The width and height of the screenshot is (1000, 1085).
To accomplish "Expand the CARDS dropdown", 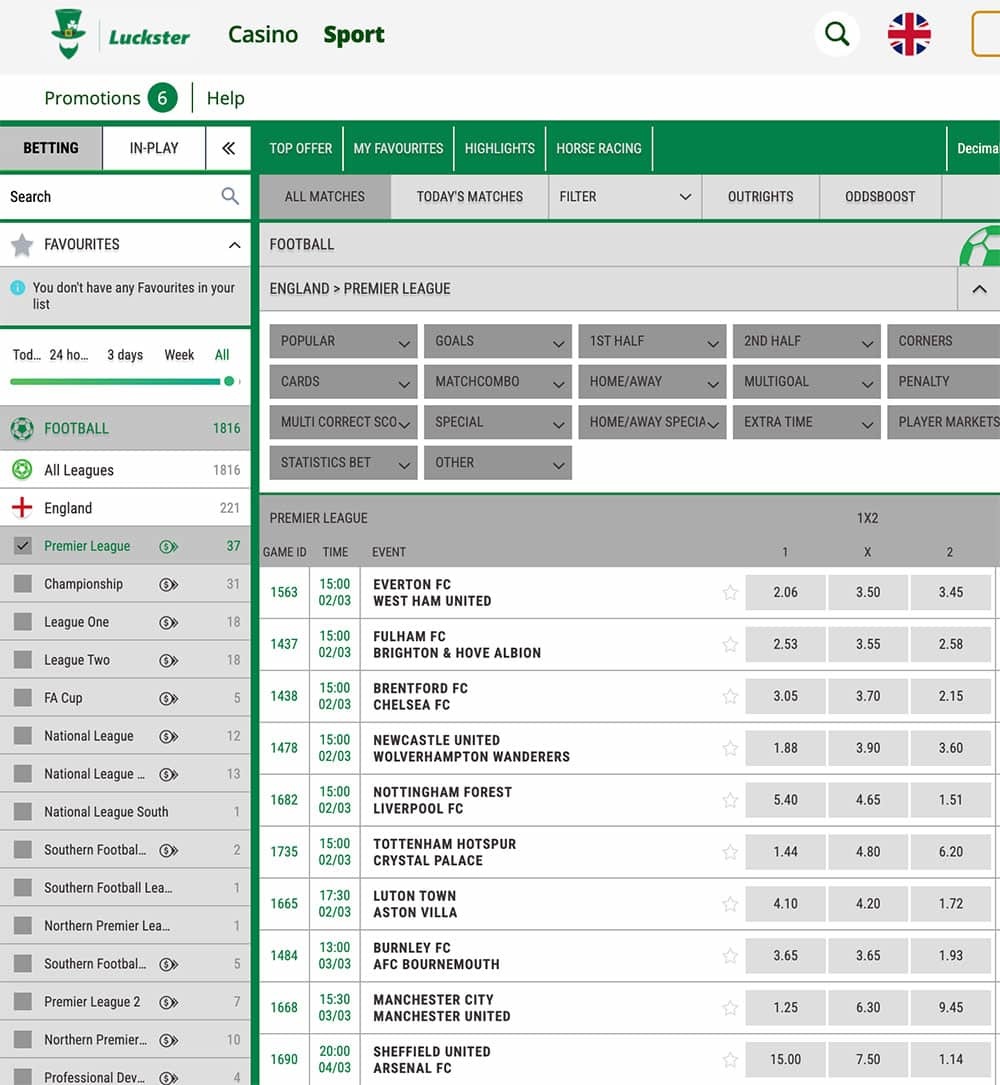I will [x=343, y=381].
